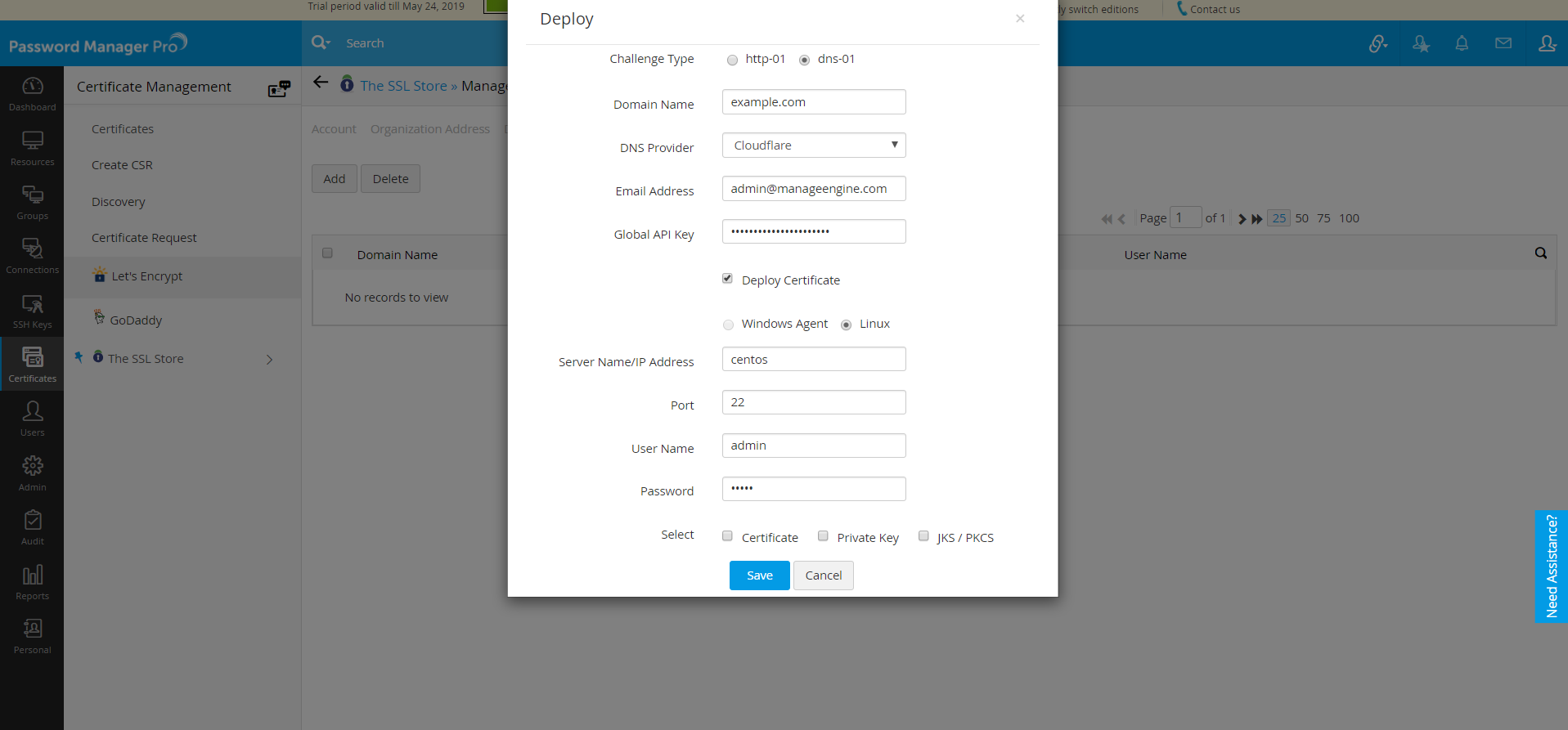Image resolution: width=1568 pixels, height=730 pixels.
Task: Open Certificate Request menu item
Action: (144, 238)
